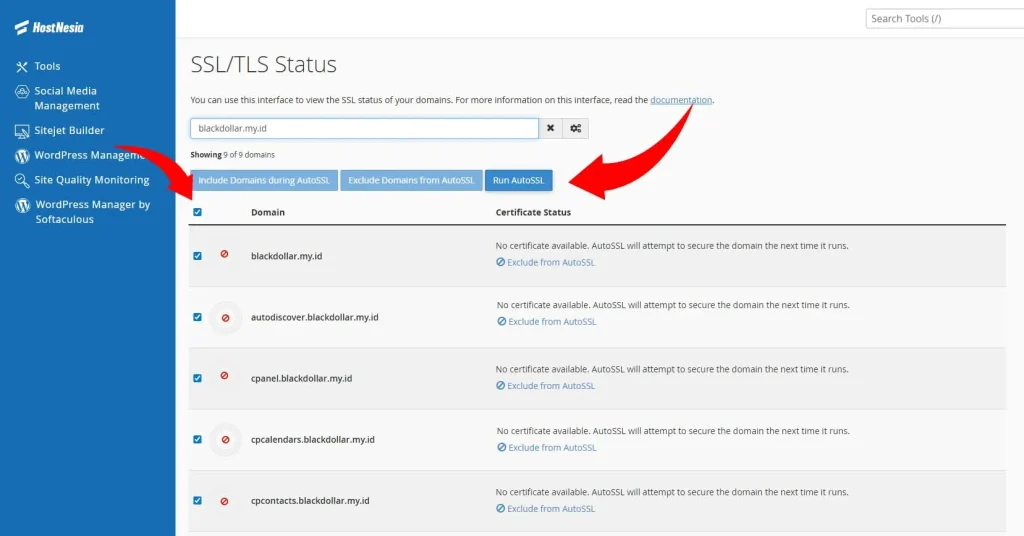
Task: Click red status icon for blackdollar.my.id
Action: coord(224,254)
